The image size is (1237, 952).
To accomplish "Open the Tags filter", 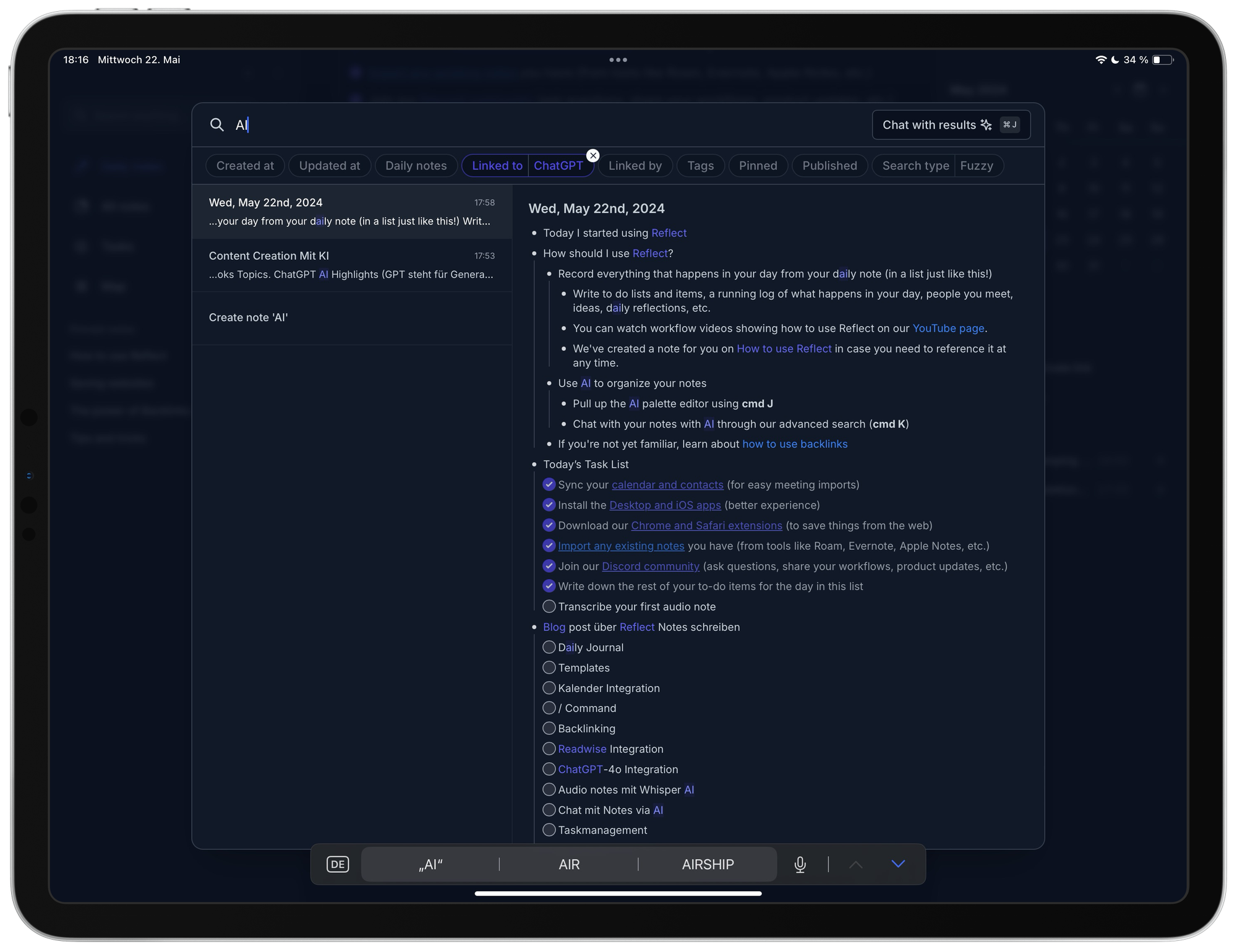I will coord(700,166).
